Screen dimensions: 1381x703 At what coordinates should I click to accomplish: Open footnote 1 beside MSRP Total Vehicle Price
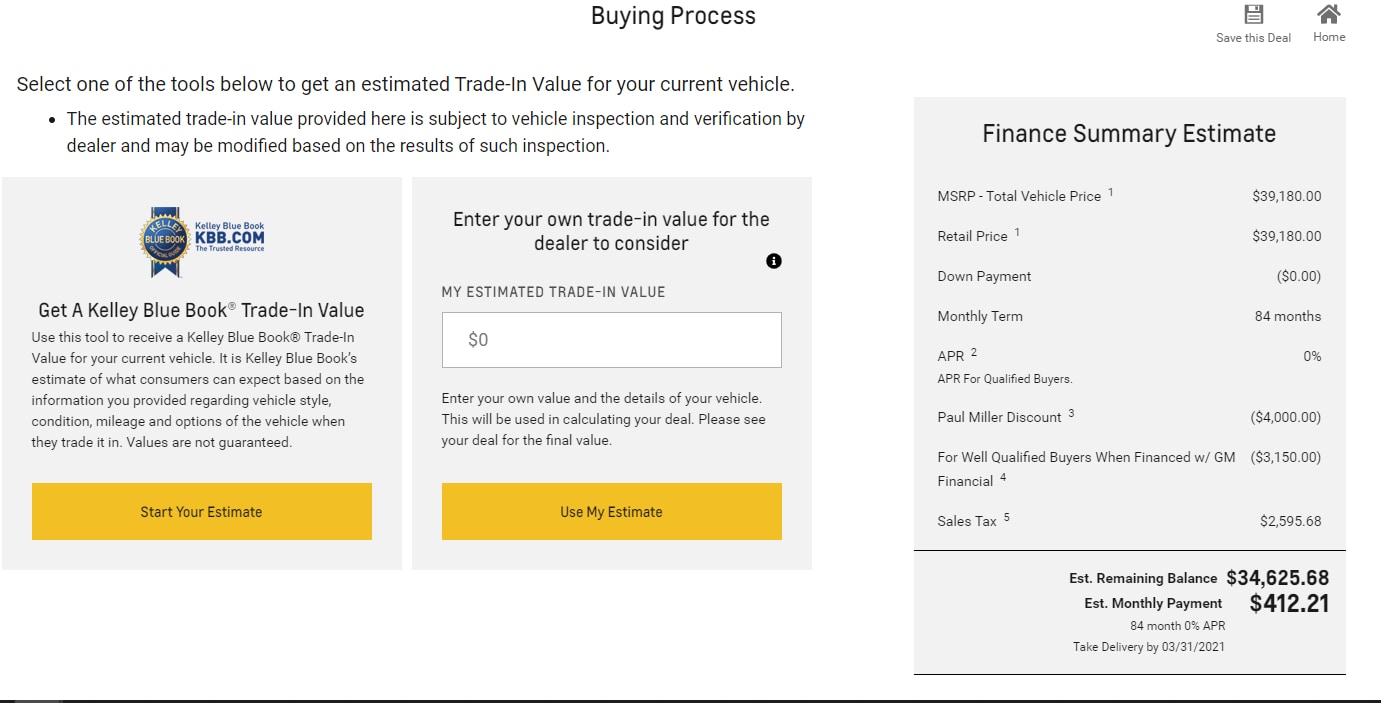click(1110, 192)
